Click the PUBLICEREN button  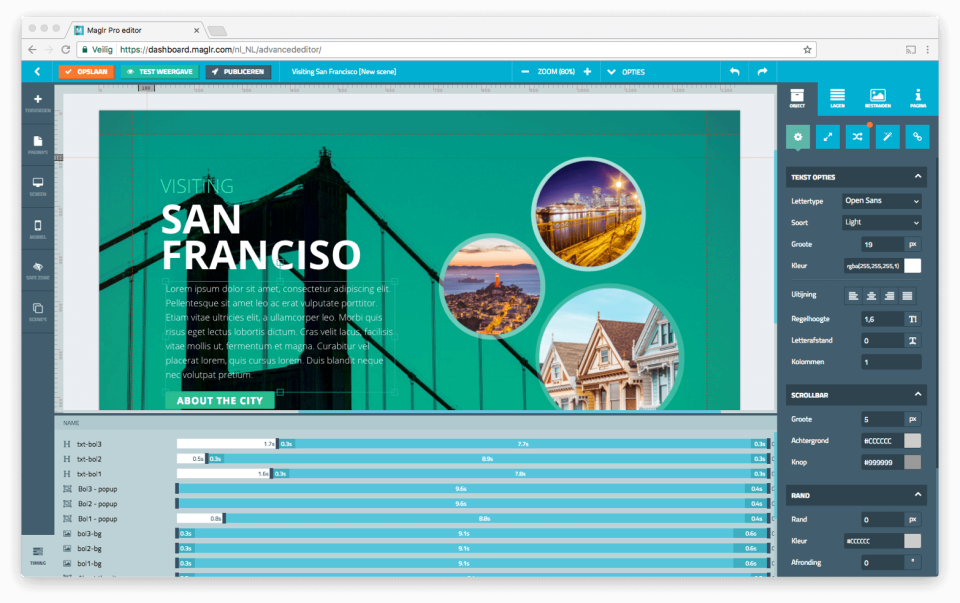tap(239, 71)
